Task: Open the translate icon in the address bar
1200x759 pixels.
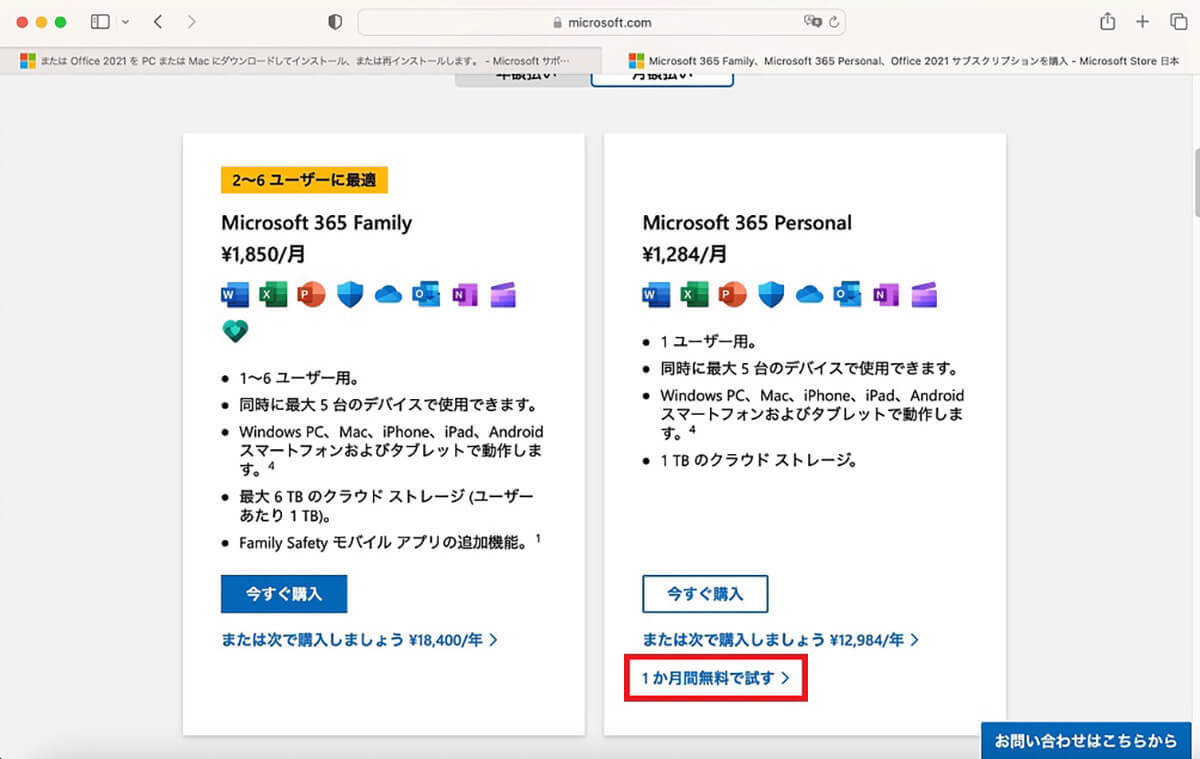Action: point(812,21)
